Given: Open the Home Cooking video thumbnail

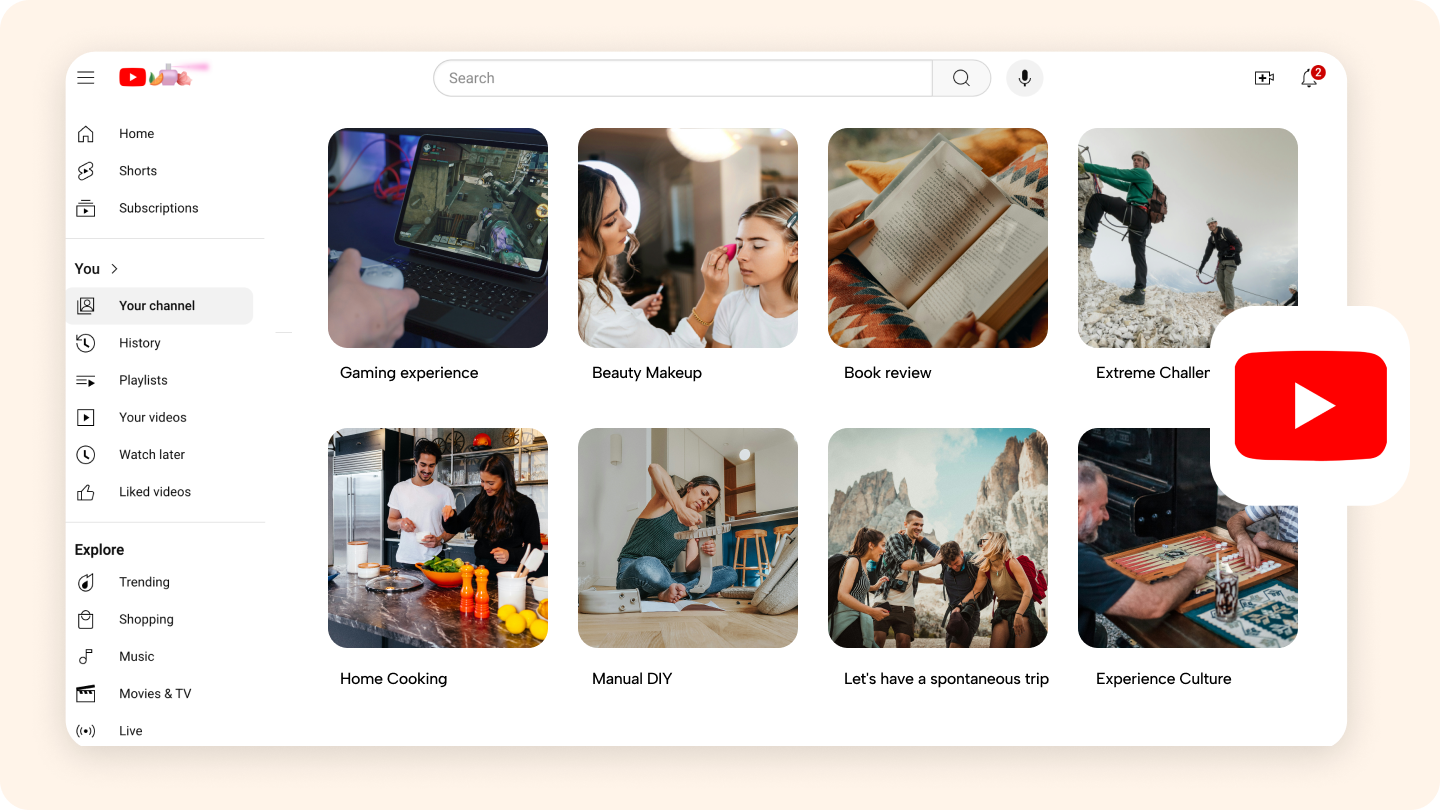Looking at the screenshot, I should pyautogui.click(x=438, y=538).
